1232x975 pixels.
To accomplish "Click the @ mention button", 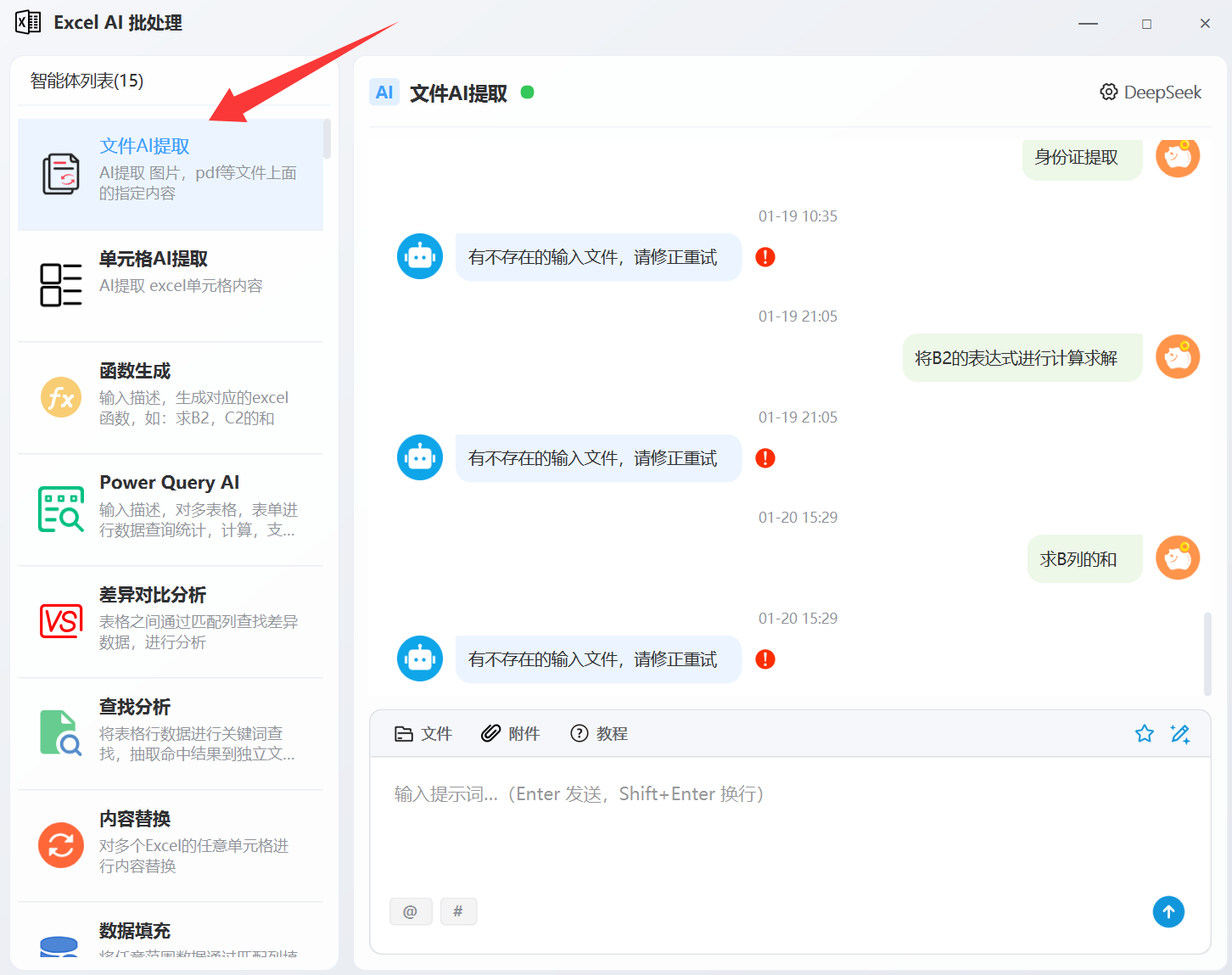I will coord(411,911).
